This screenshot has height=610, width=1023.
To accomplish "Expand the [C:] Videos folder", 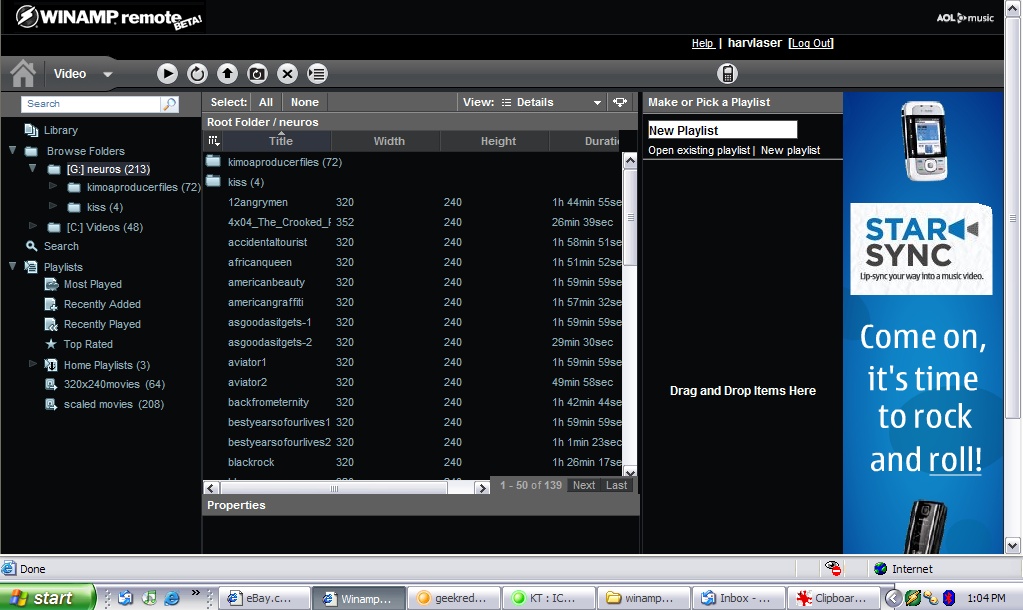I will (x=33, y=227).
